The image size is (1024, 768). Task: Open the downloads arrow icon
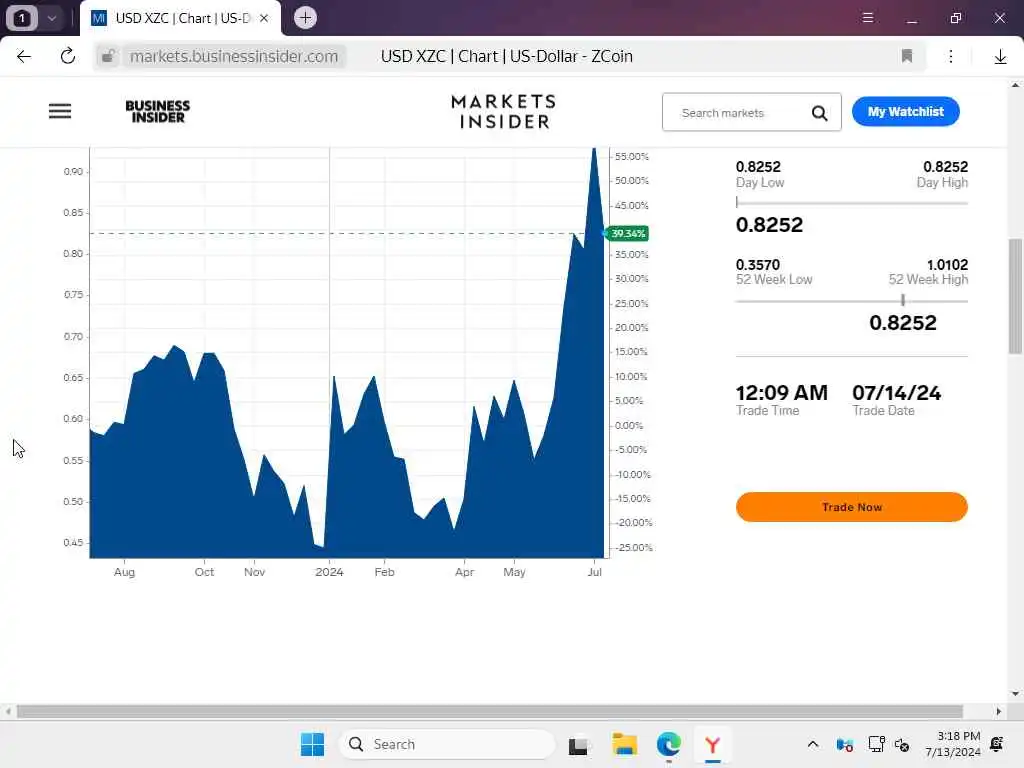pos(1000,57)
